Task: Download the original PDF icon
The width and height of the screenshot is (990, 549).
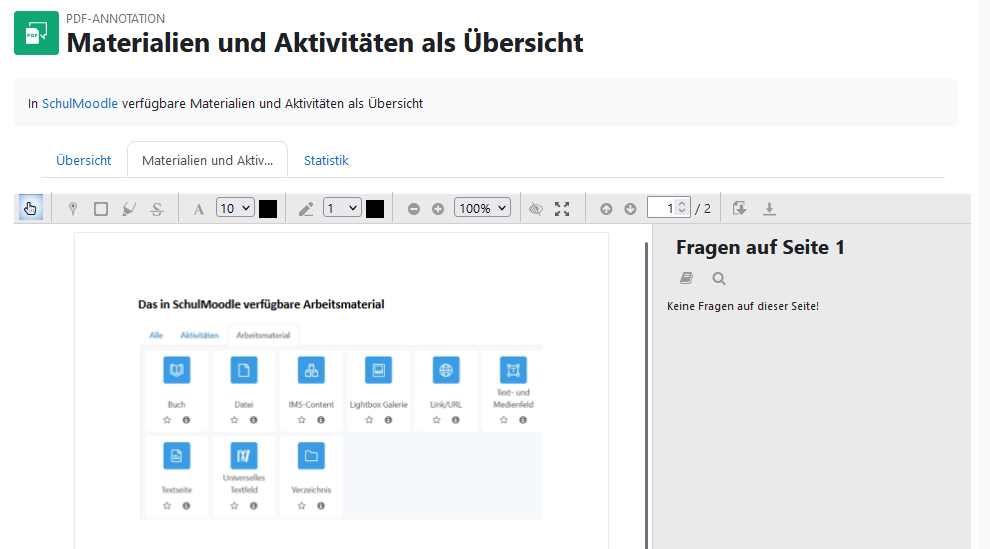Action: [x=769, y=209]
